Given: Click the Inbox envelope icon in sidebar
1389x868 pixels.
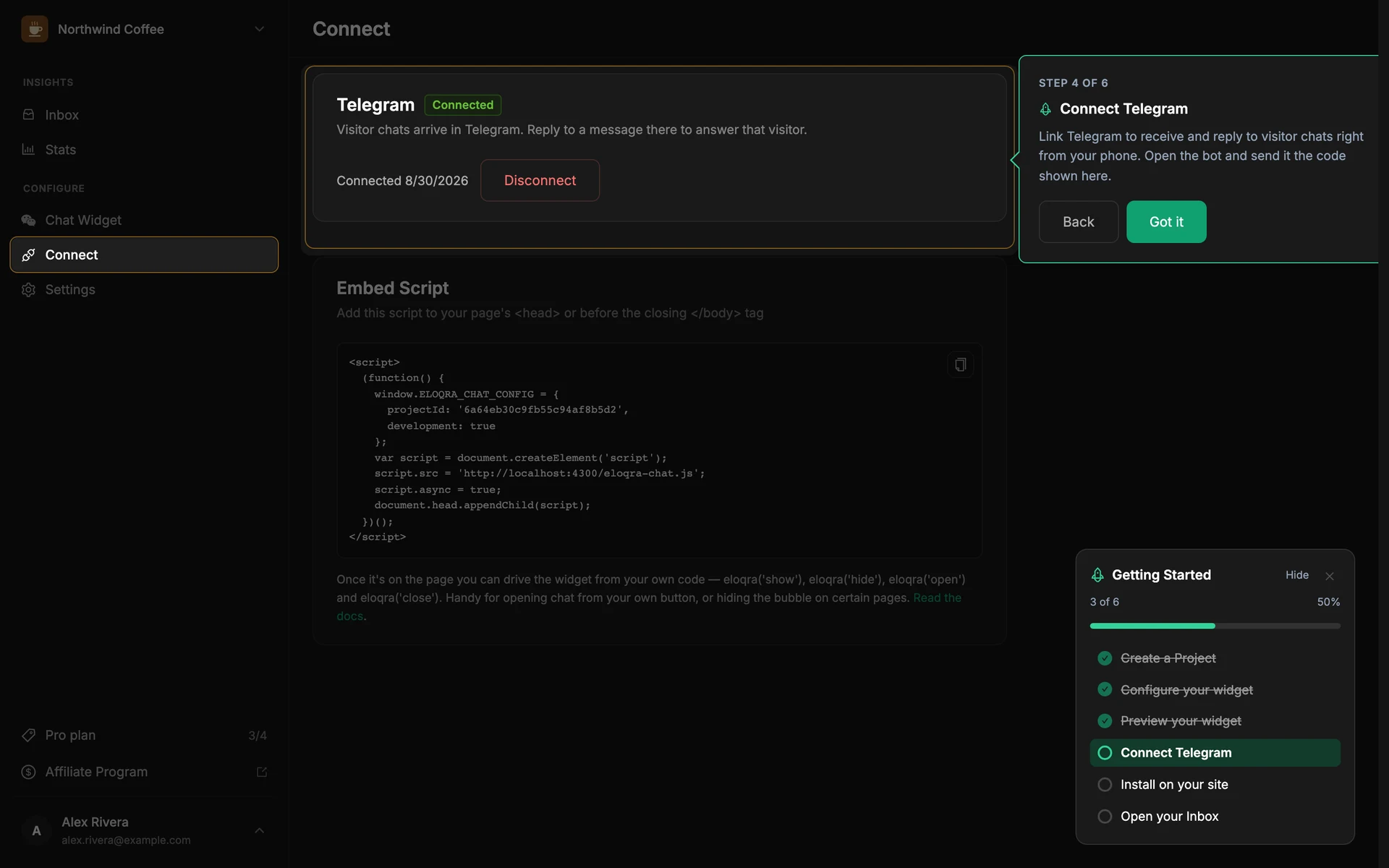Looking at the screenshot, I should pyautogui.click(x=28, y=114).
